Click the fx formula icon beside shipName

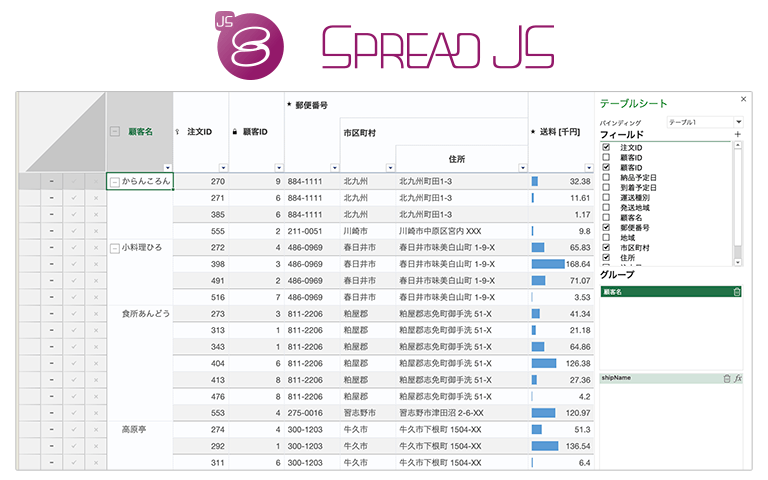pos(739,379)
